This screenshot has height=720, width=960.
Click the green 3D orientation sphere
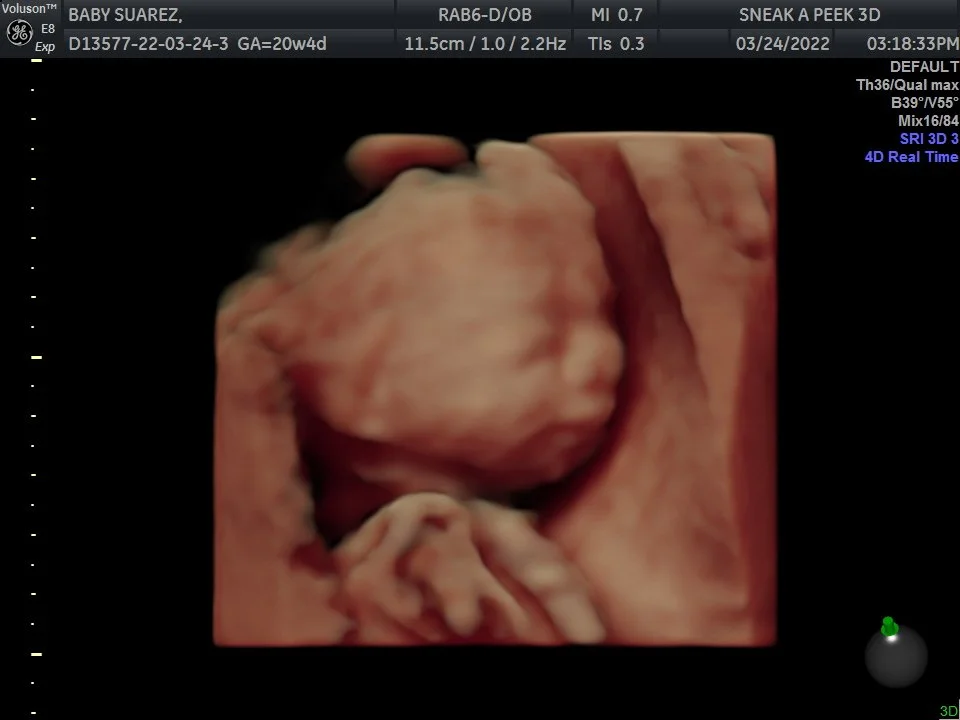(896, 653)
